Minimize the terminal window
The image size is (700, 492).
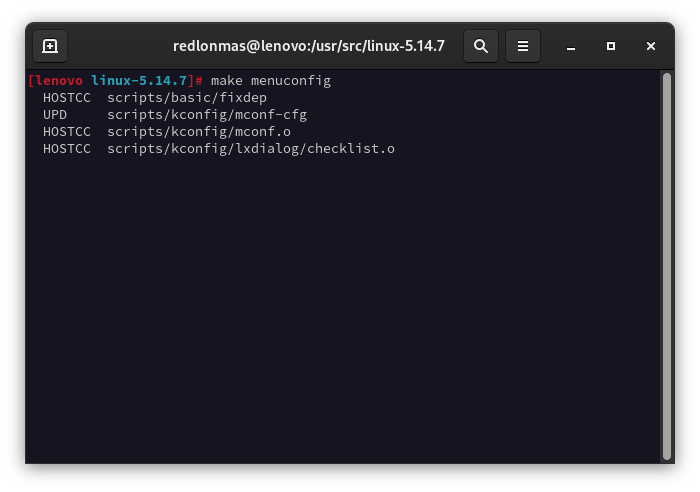[571, 46]
